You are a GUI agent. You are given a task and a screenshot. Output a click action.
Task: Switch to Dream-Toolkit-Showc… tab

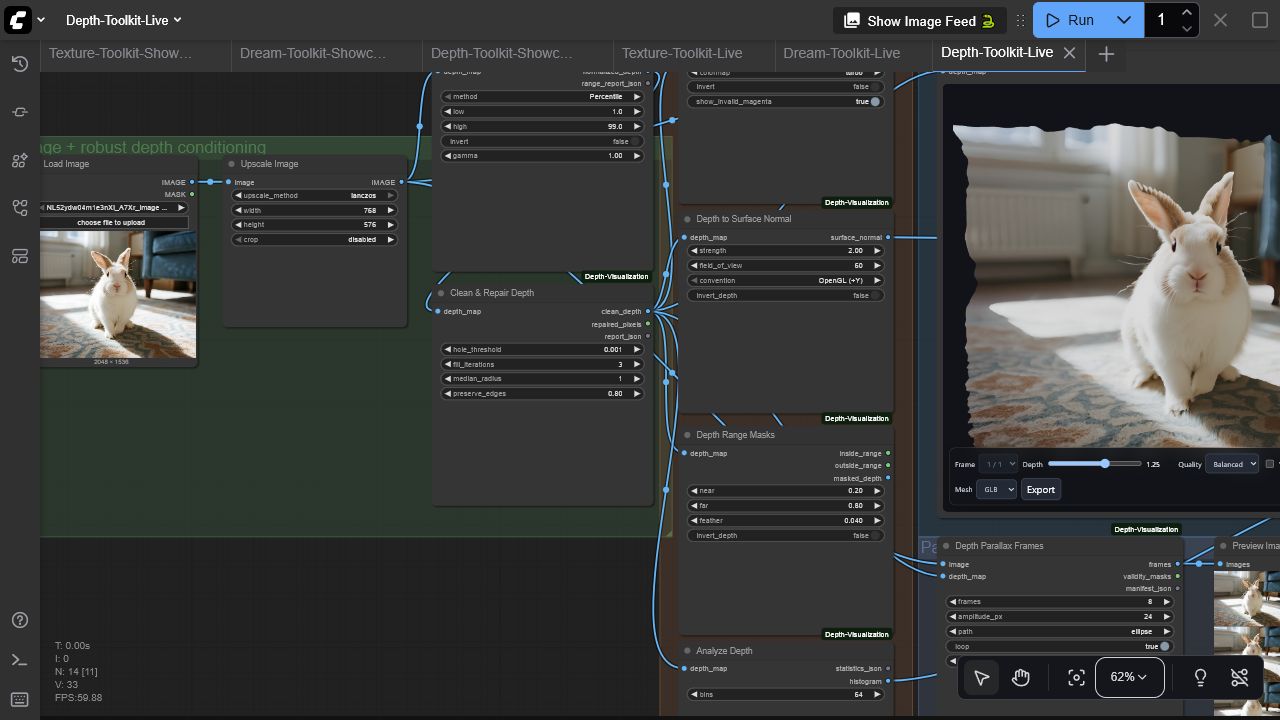tap(313, 53)
